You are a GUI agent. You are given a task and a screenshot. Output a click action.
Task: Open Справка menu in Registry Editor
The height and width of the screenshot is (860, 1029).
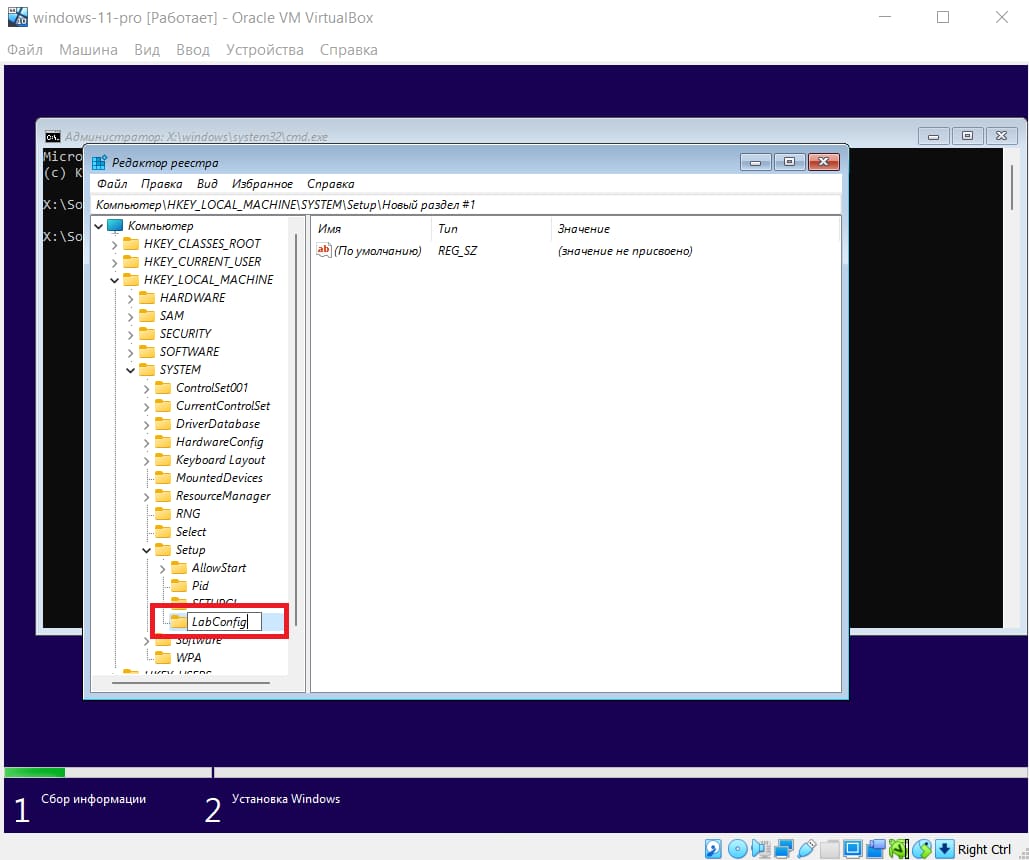click(330, 184)
